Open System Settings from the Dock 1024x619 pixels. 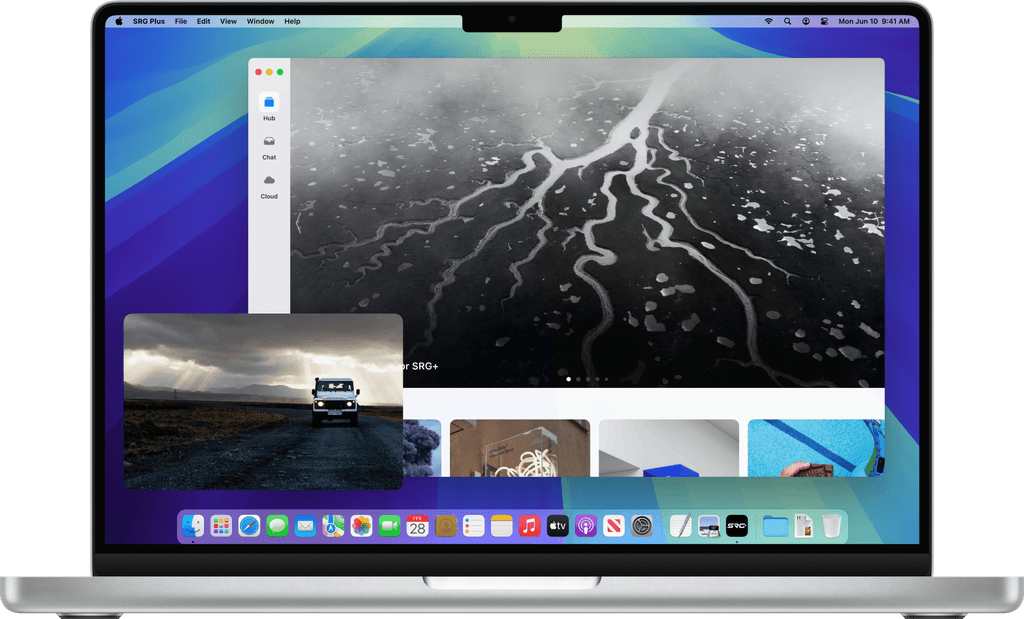(642, 526)
